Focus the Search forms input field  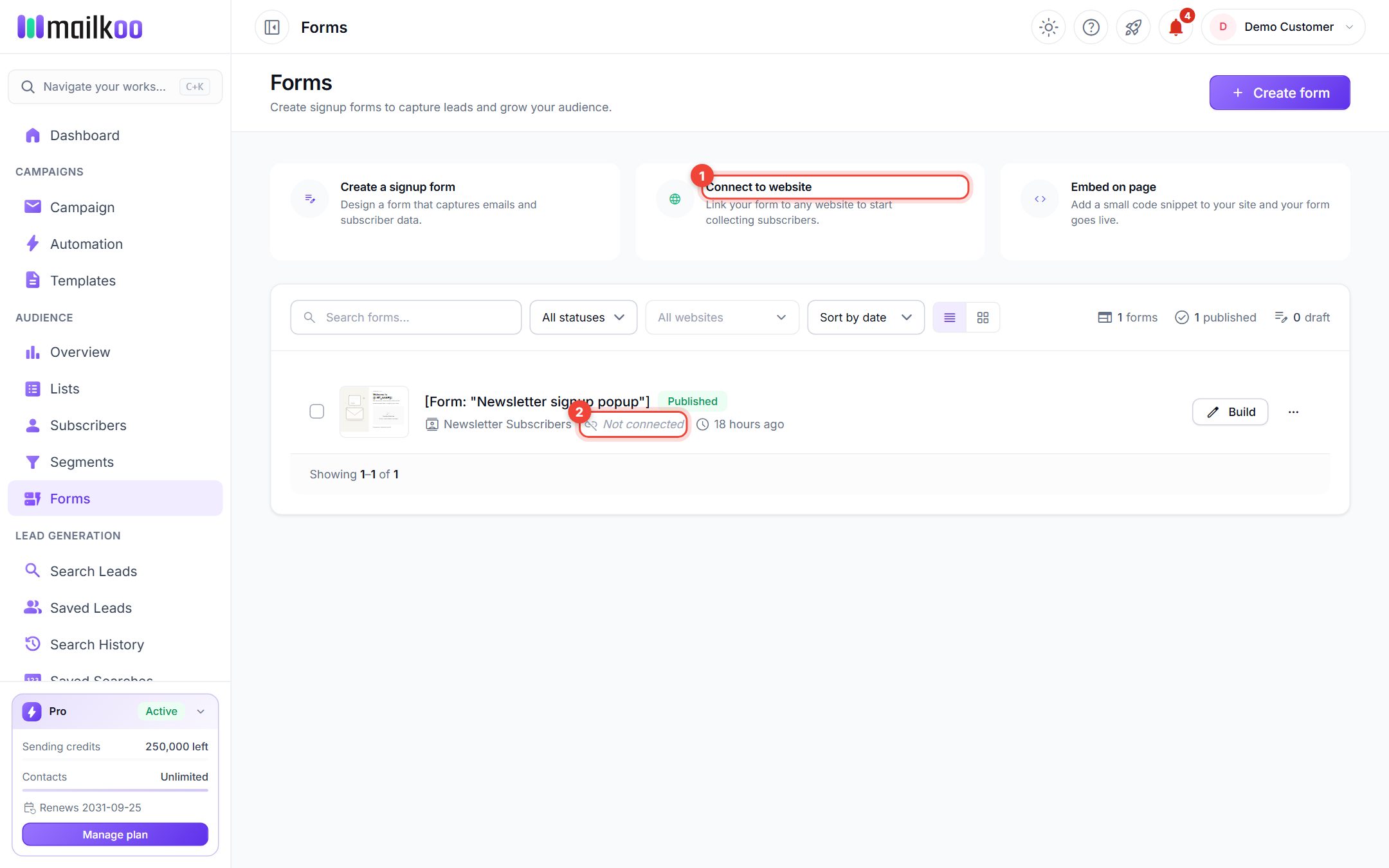[x=406, y=317]
